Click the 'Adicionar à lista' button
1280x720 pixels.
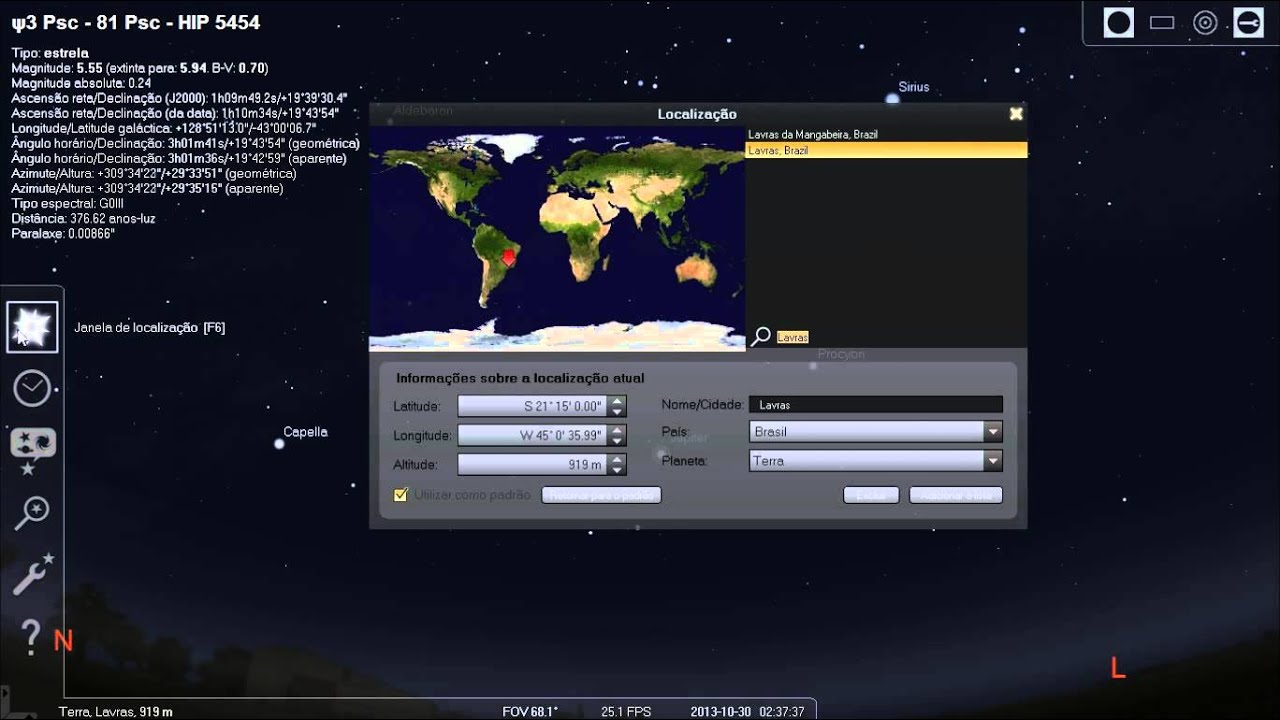coord(956,495)
